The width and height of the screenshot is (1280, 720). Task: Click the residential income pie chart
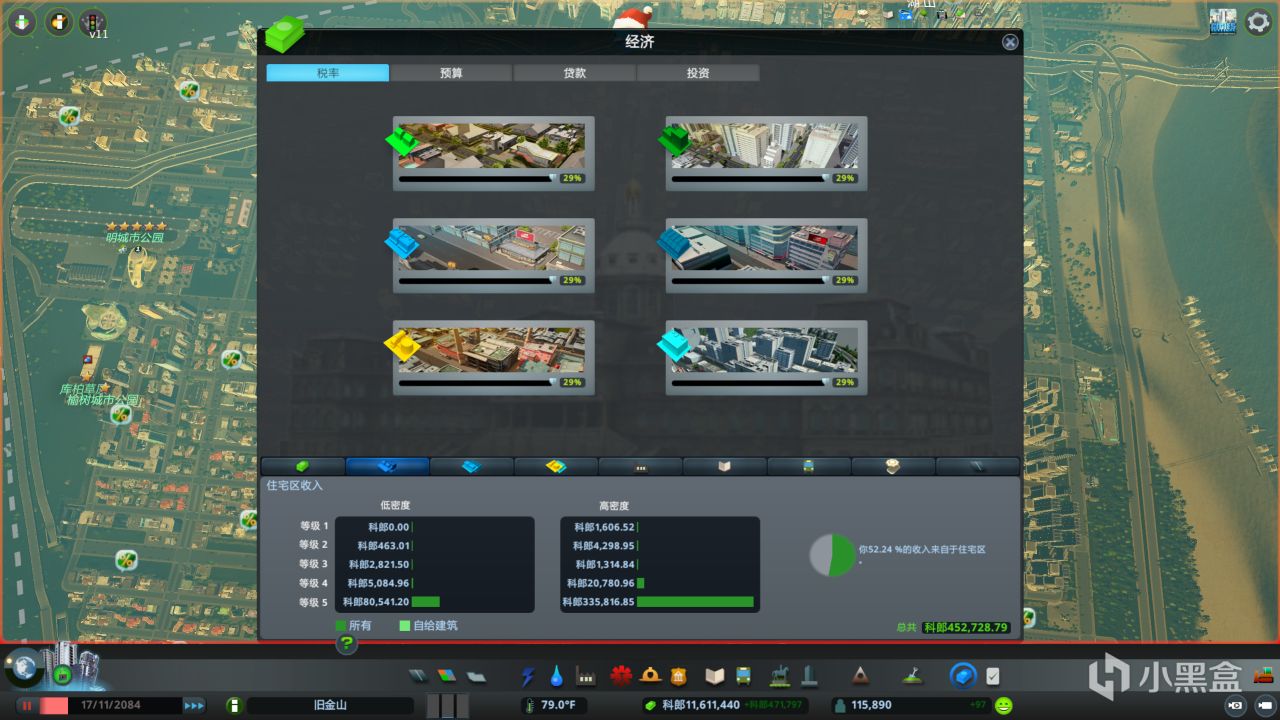point(832,554)
